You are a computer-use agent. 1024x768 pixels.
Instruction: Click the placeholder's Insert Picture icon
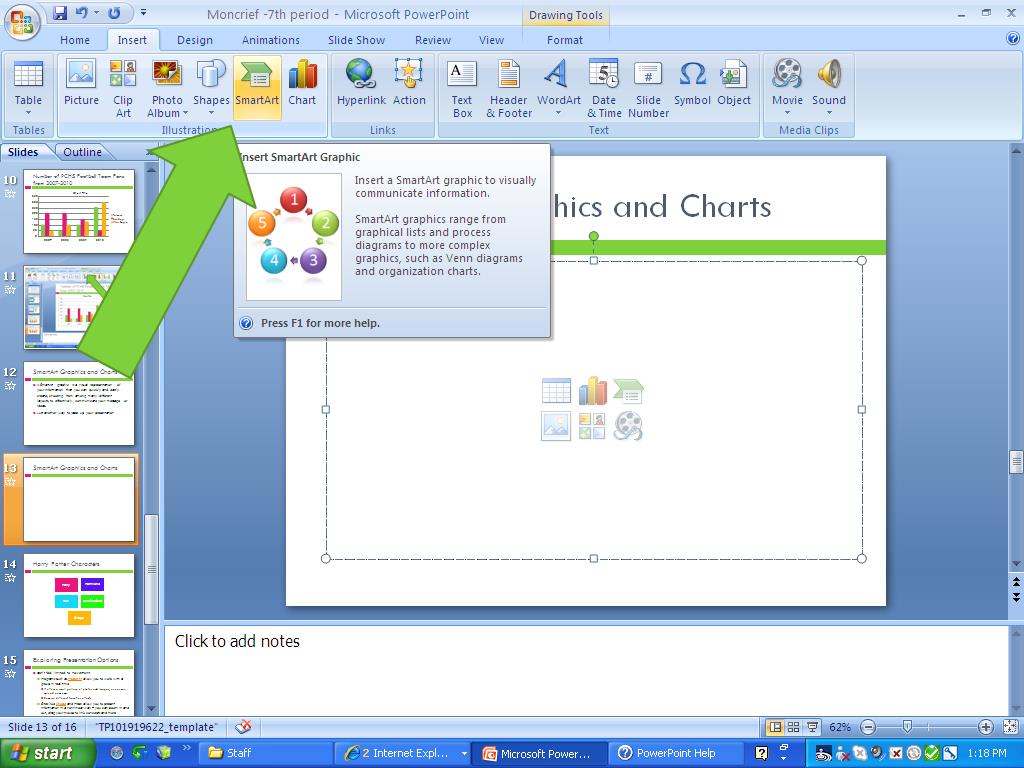click(556, 426)
